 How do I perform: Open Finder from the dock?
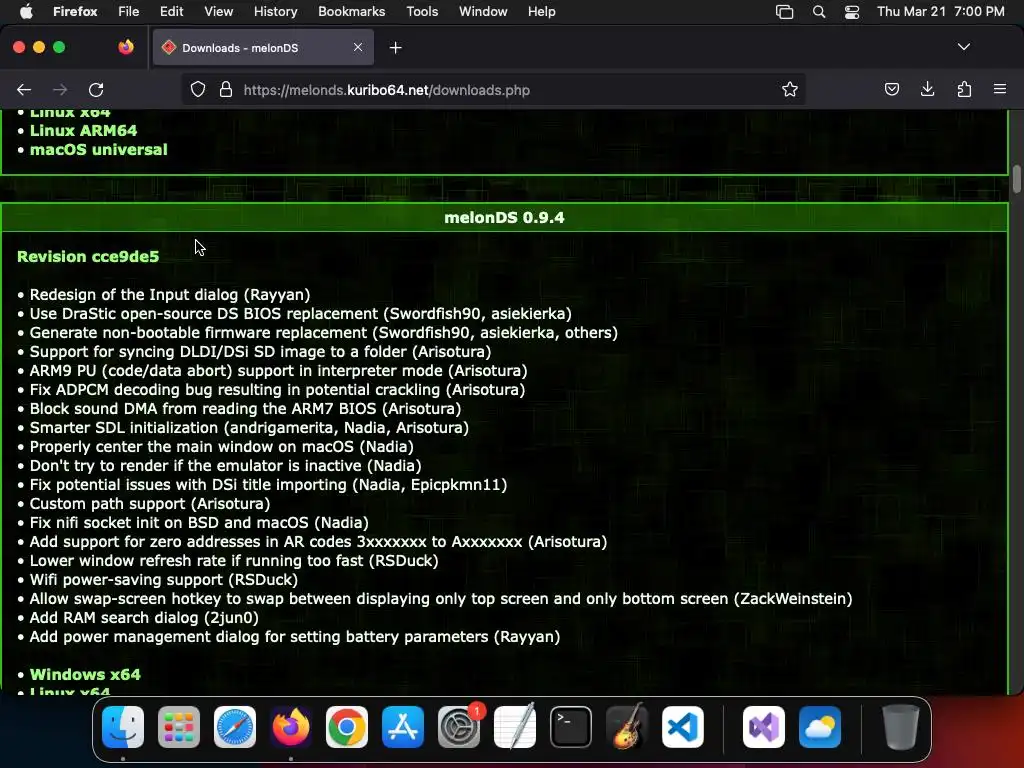pos(123,727)
